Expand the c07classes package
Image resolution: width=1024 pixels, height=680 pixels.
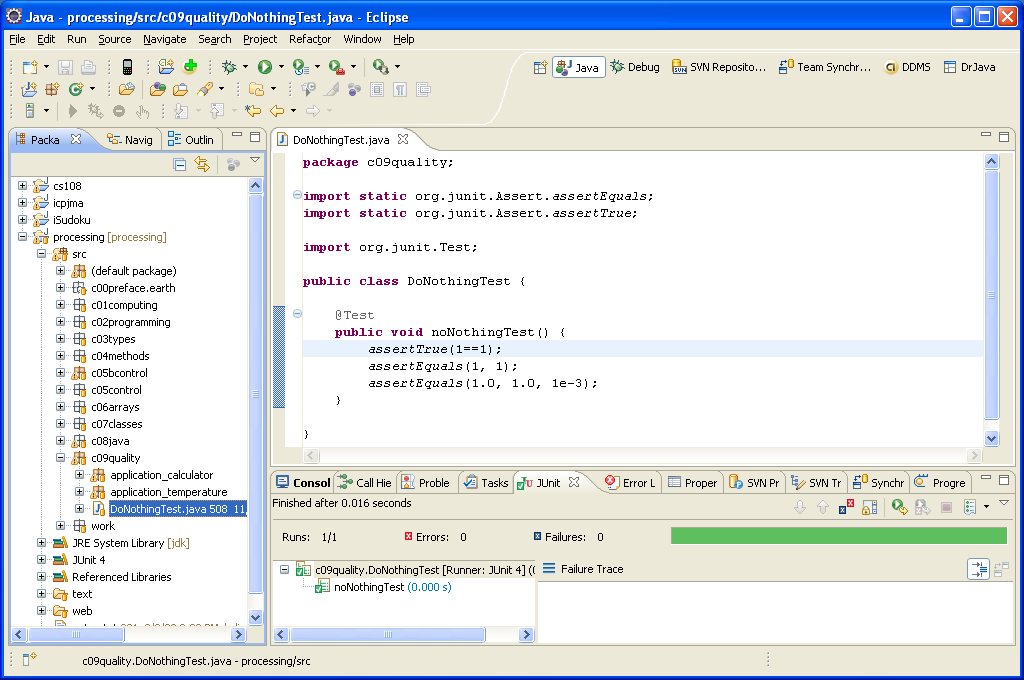(60, 423)
